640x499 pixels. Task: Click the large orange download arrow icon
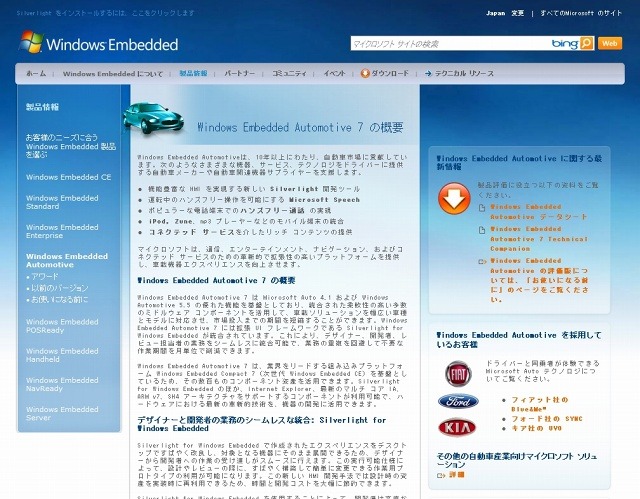click(454, 198)
